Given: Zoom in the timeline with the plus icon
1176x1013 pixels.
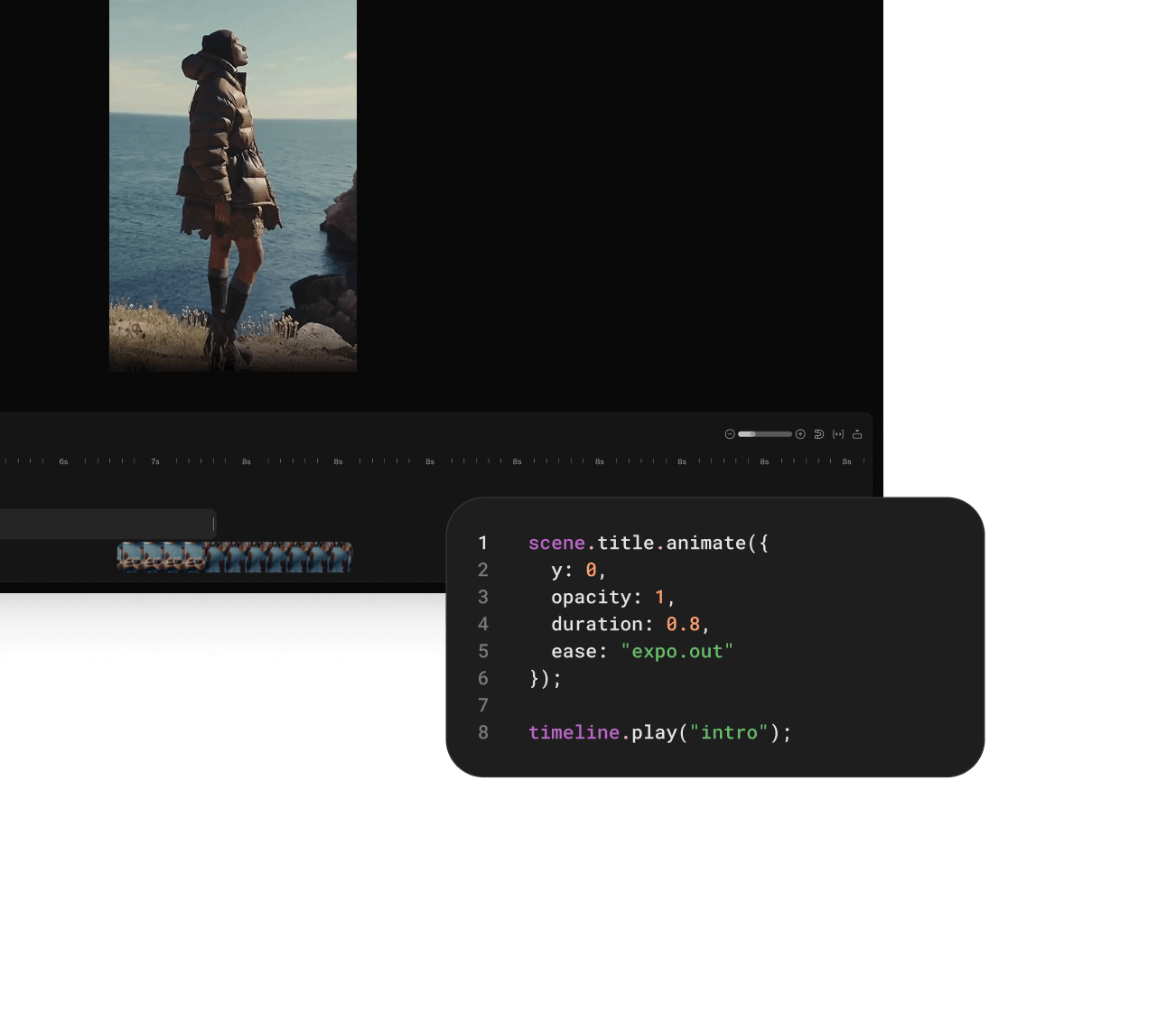Looking at the screenshot, I should coord(800,434).
